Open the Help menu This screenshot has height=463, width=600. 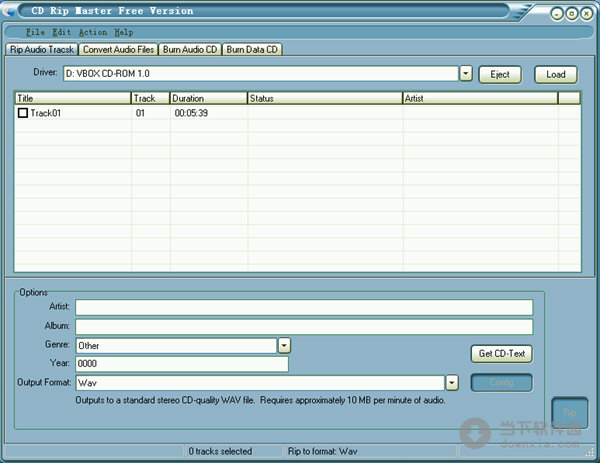tap(124, 32)
